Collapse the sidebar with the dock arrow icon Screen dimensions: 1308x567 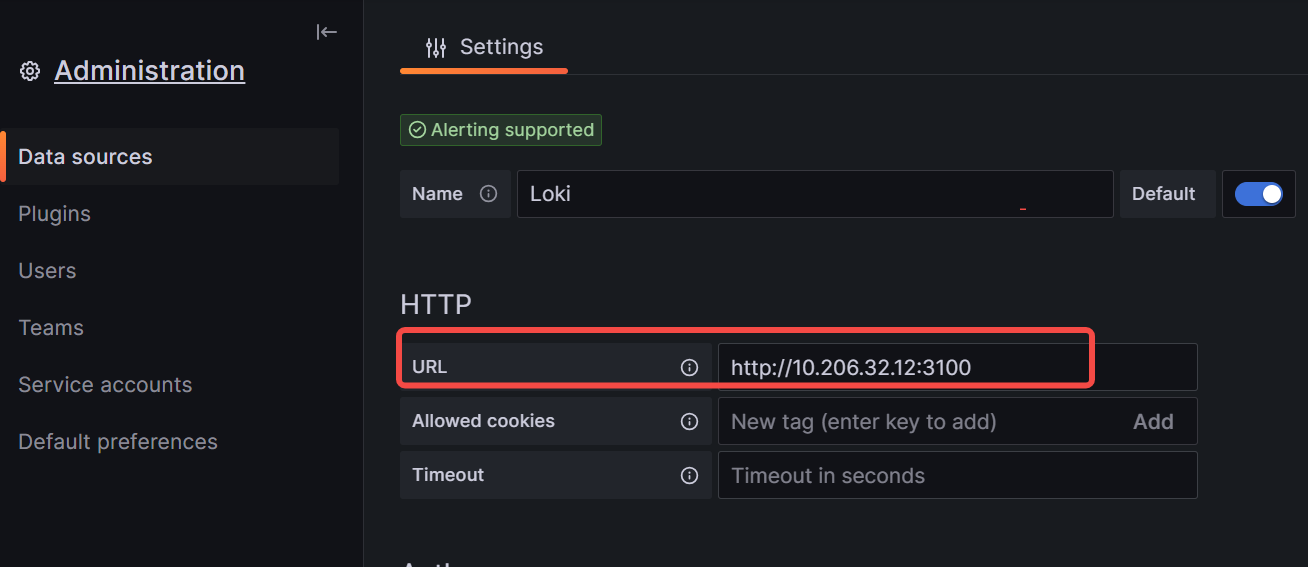pyautogui.click(x=327, y=32)
